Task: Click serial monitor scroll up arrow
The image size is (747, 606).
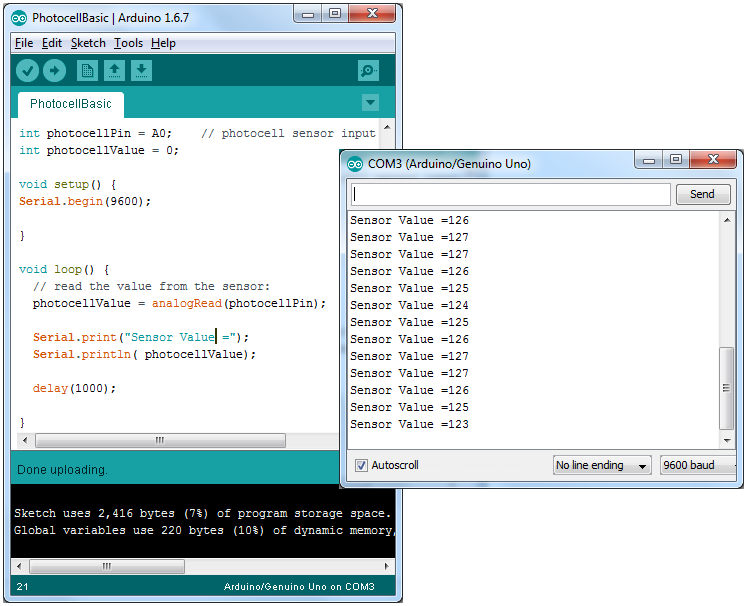Action: click(x=727, y=220)
